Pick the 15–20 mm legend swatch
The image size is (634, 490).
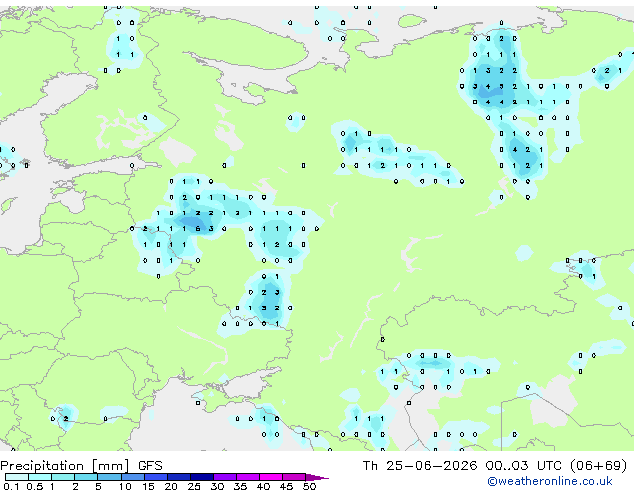click(x=155, y=477)
